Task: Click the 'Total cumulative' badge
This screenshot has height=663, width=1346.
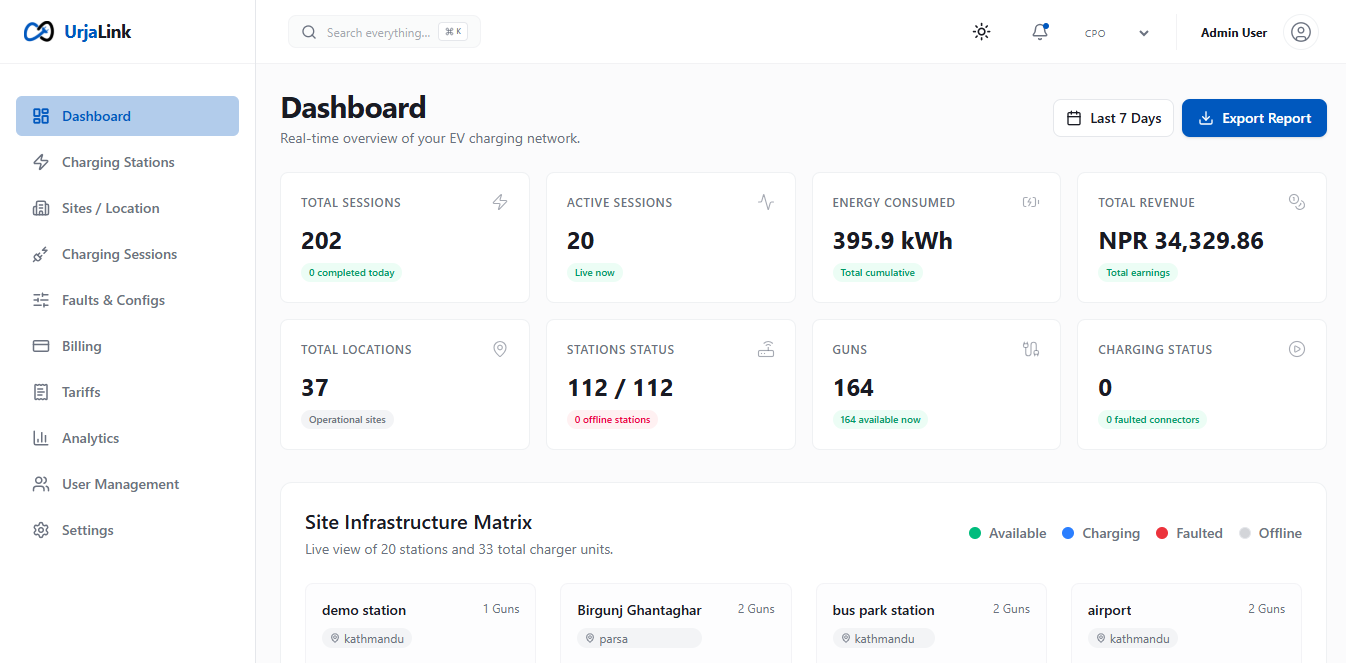Action: pyautogui.click(x=877, y=273)
